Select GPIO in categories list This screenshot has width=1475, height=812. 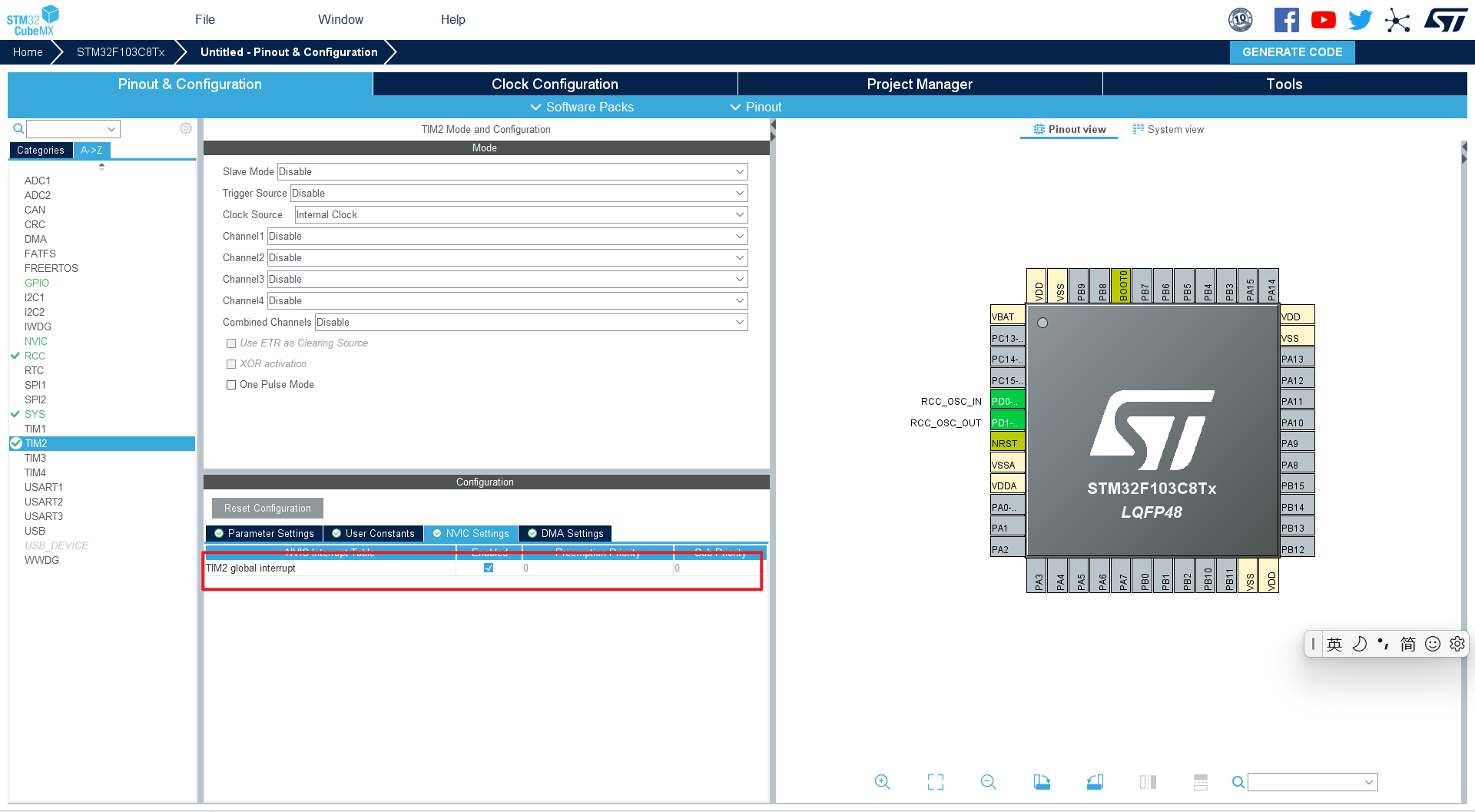37,283
